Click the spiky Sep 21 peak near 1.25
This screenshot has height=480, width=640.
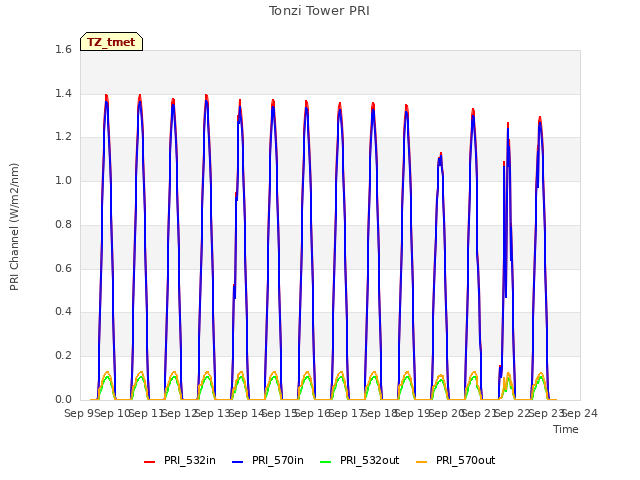pos(508,124)
